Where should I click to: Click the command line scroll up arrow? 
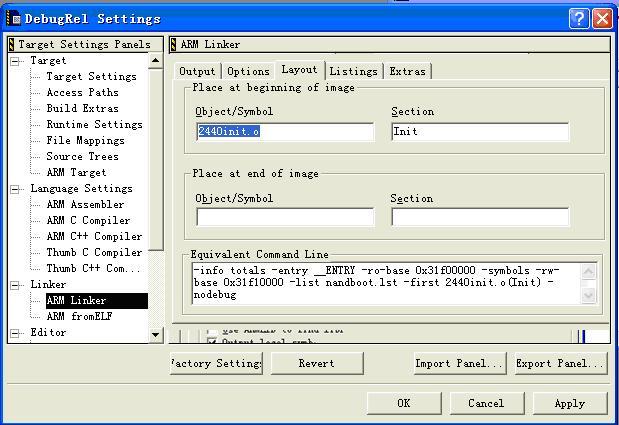pos(588,271)
